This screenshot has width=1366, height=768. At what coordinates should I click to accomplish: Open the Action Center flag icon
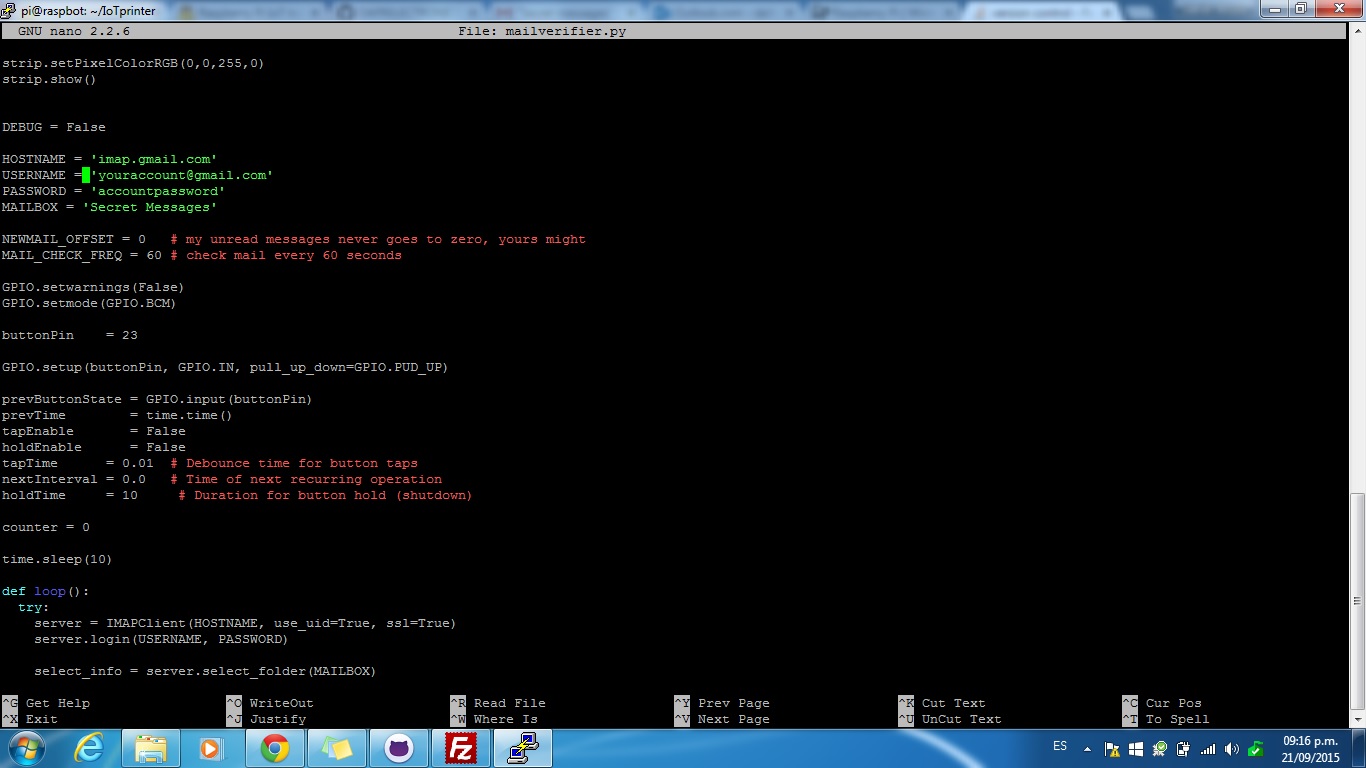tap(1112, 748)
